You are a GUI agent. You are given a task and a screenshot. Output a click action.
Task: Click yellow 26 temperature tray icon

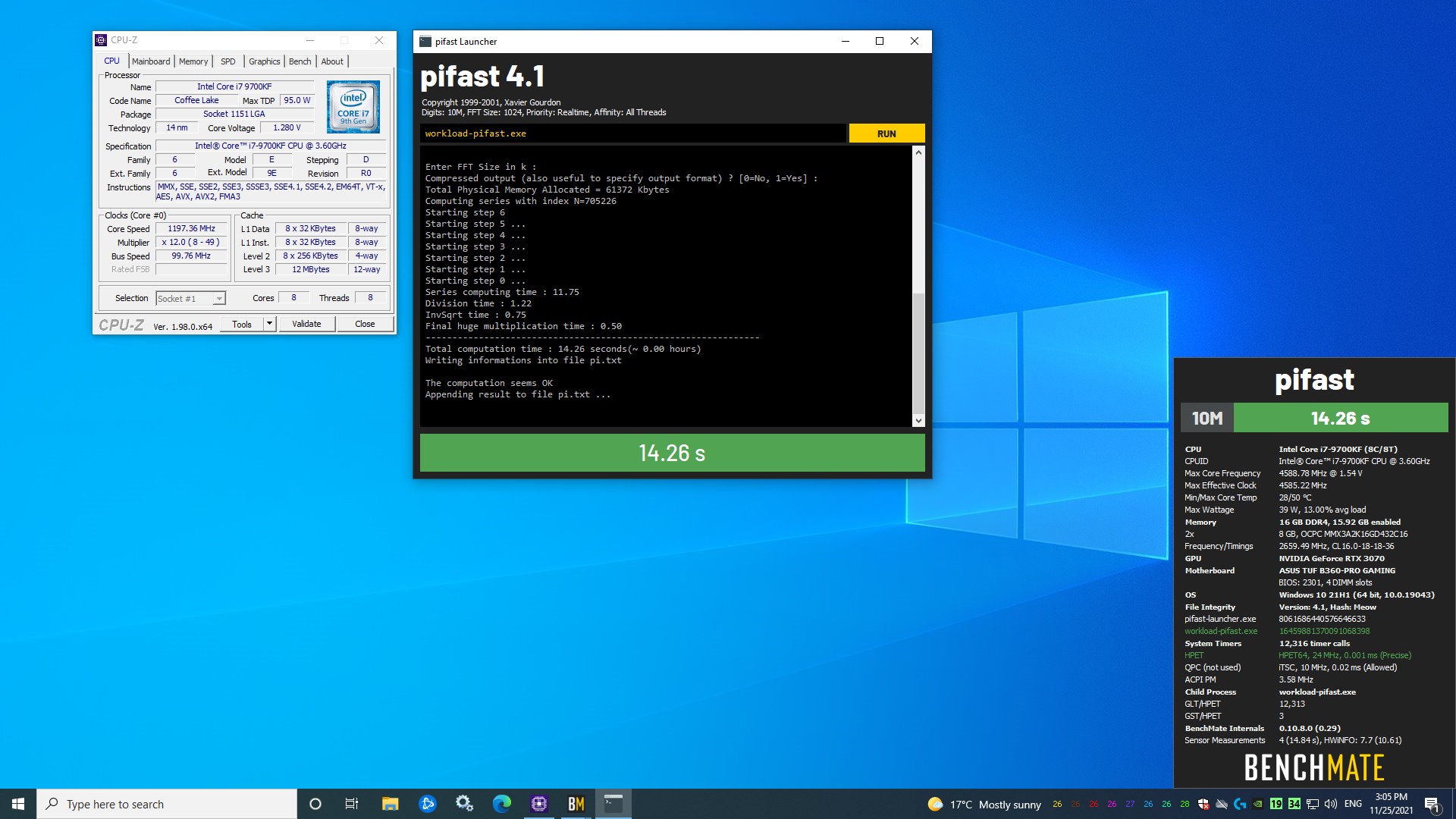tap(1057, 804)
